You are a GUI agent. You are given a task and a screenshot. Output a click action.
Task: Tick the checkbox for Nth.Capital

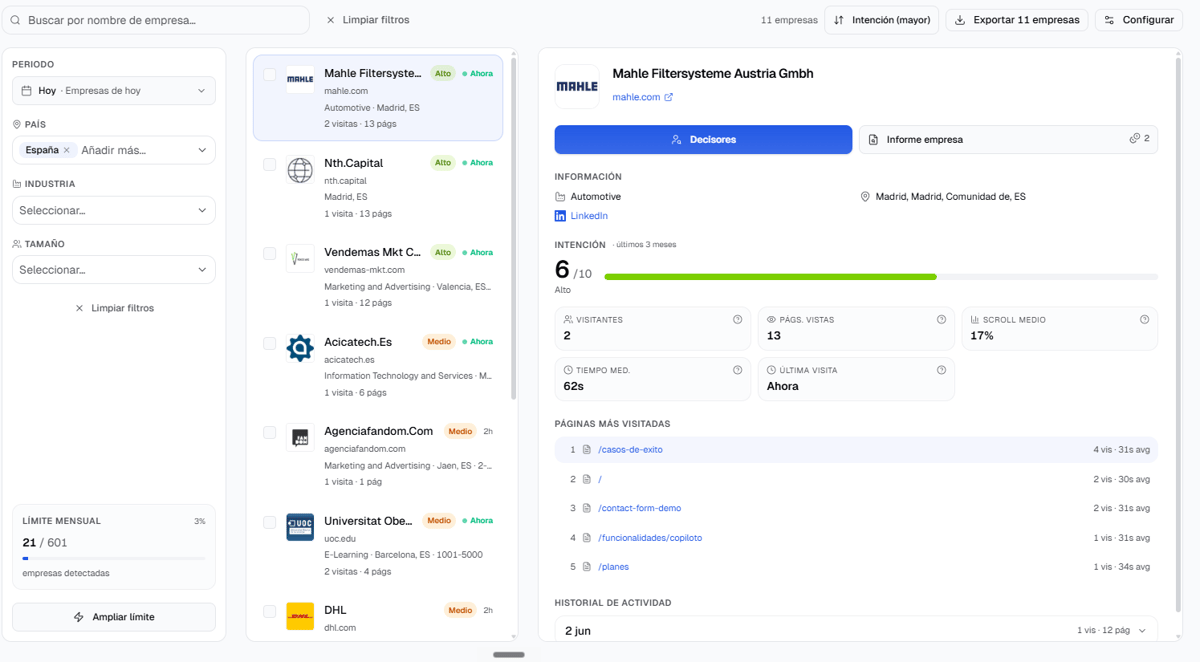click(270, 164)
